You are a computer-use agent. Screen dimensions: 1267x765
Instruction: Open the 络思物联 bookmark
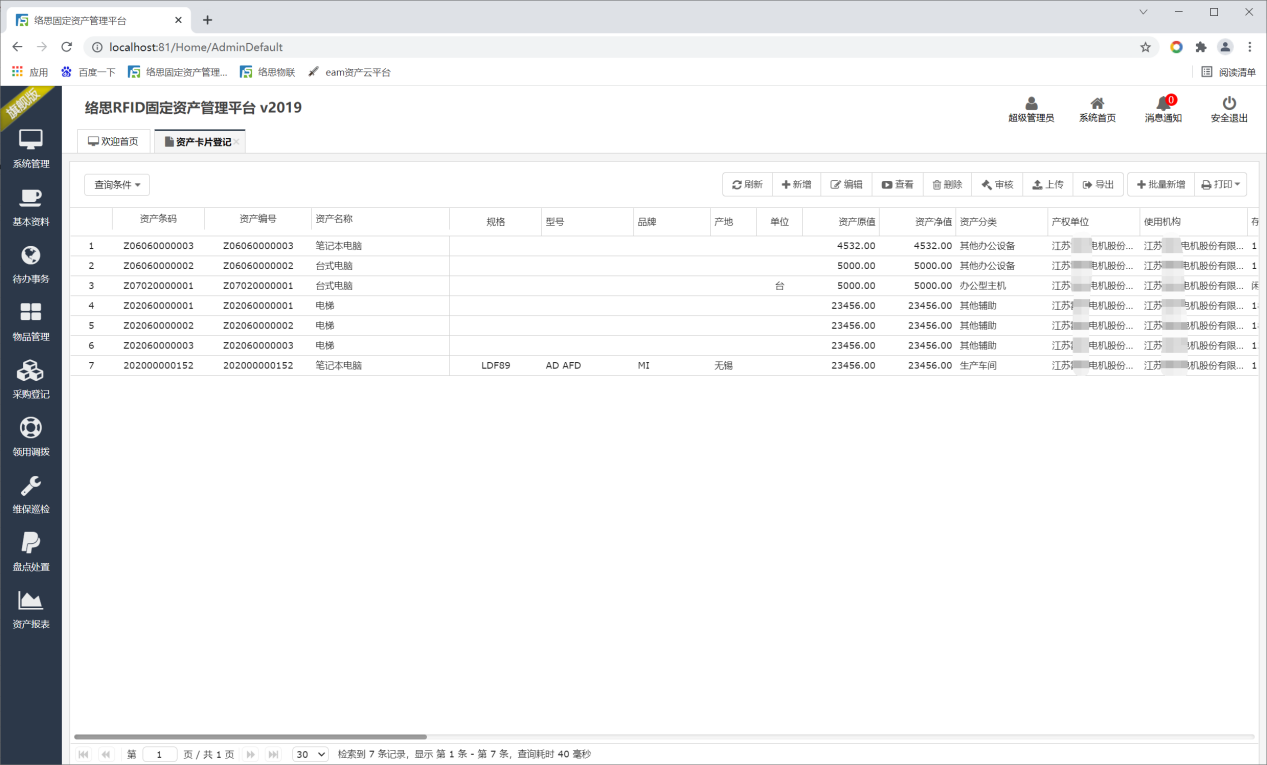coord(267,72)
